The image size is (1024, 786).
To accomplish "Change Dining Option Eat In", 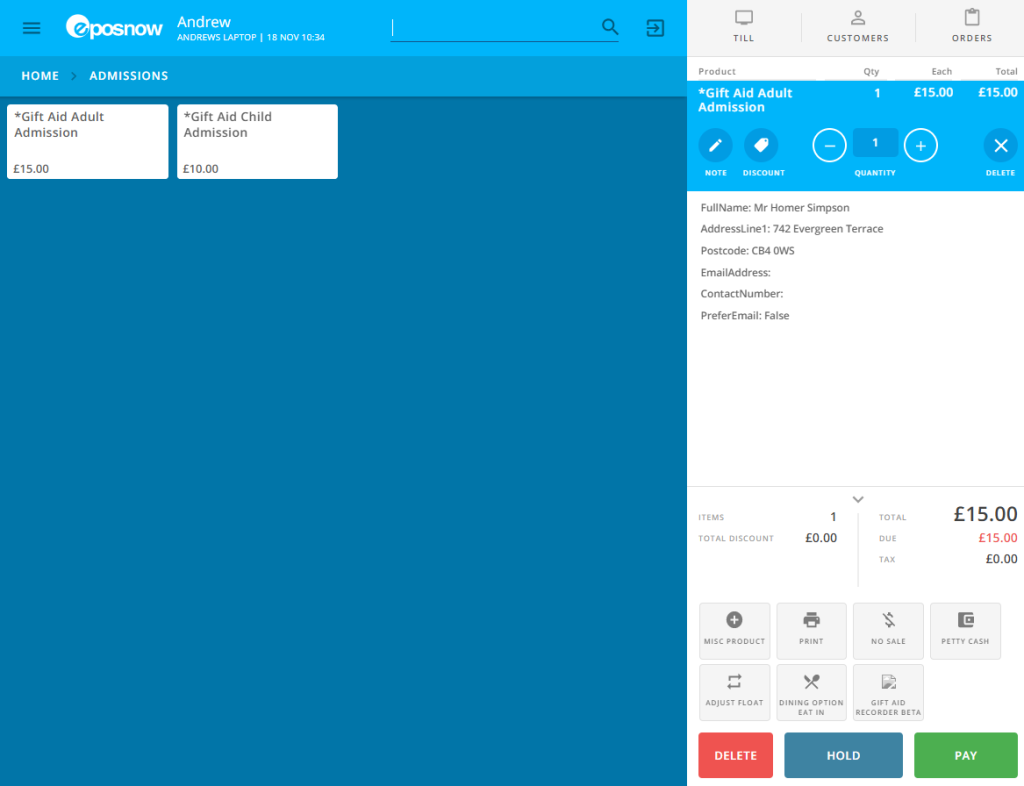I will [811, 692].
